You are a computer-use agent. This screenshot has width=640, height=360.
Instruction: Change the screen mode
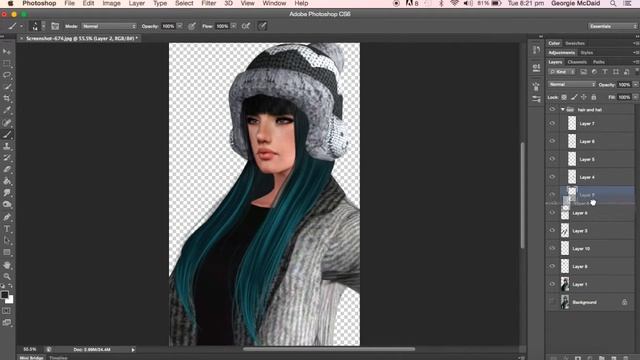7,322
